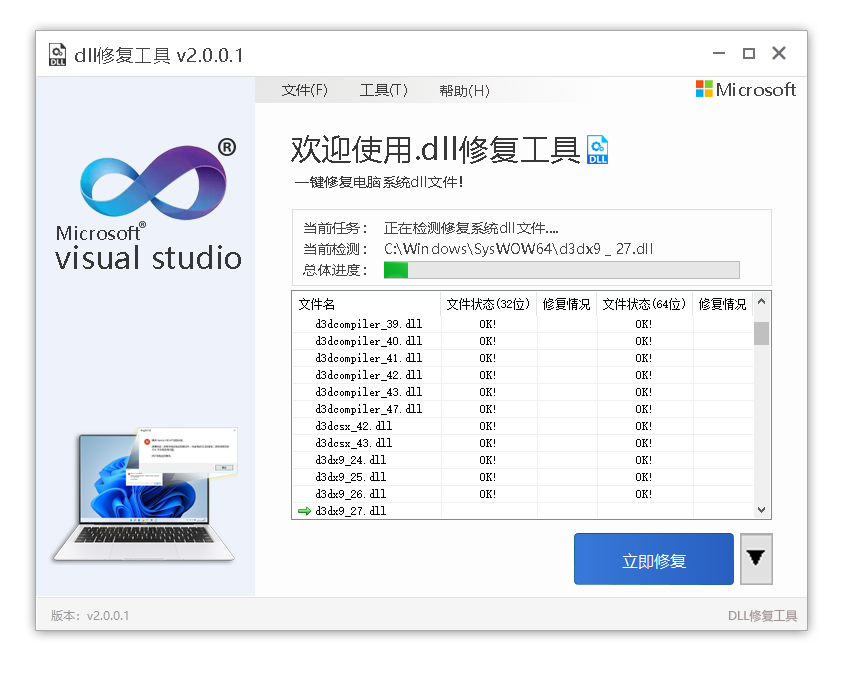Click the 文件名 column header

click(366, 304)
